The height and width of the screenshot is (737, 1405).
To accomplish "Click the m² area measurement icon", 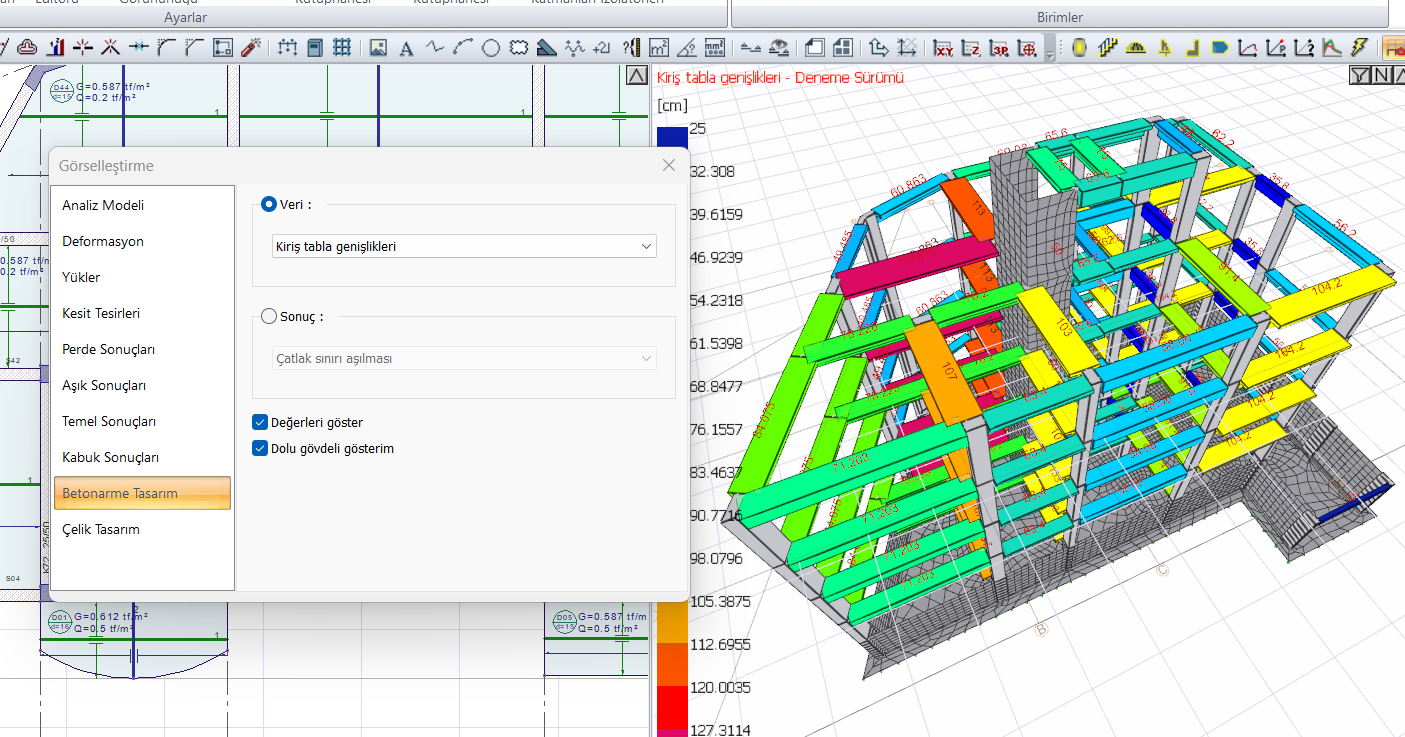I will 659,47.
